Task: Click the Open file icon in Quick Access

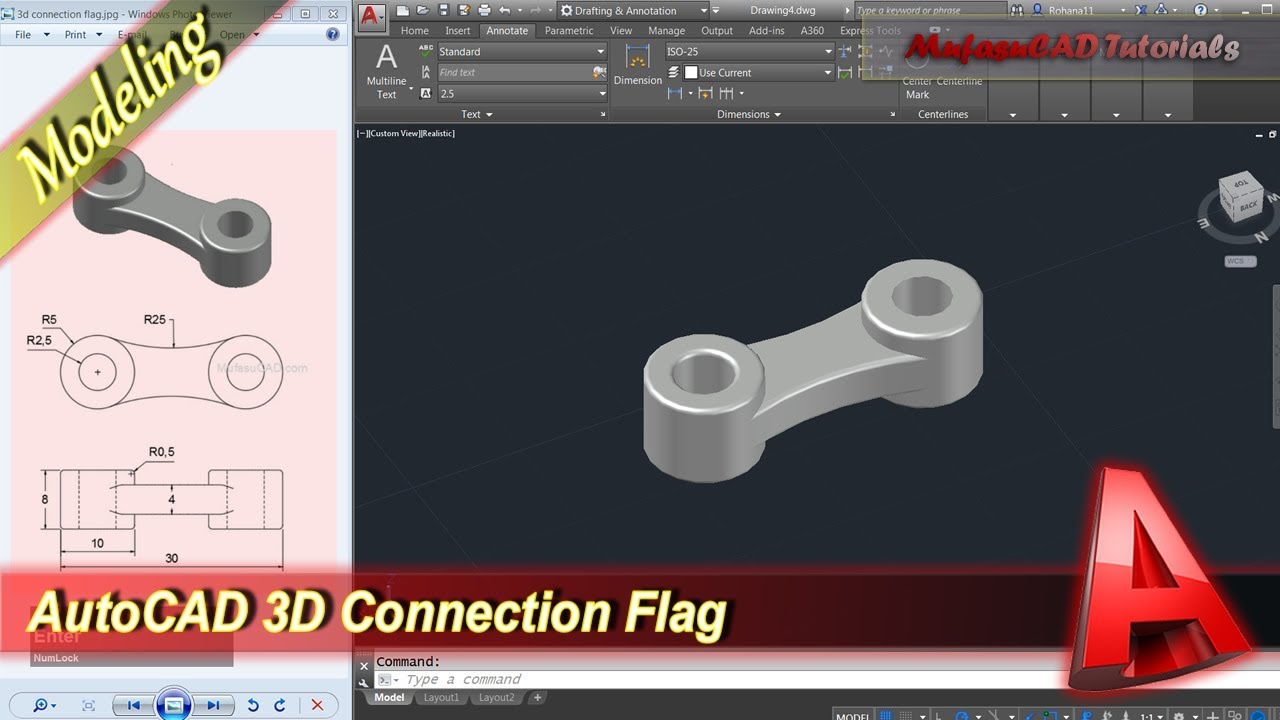Action: tap(423, 10)
